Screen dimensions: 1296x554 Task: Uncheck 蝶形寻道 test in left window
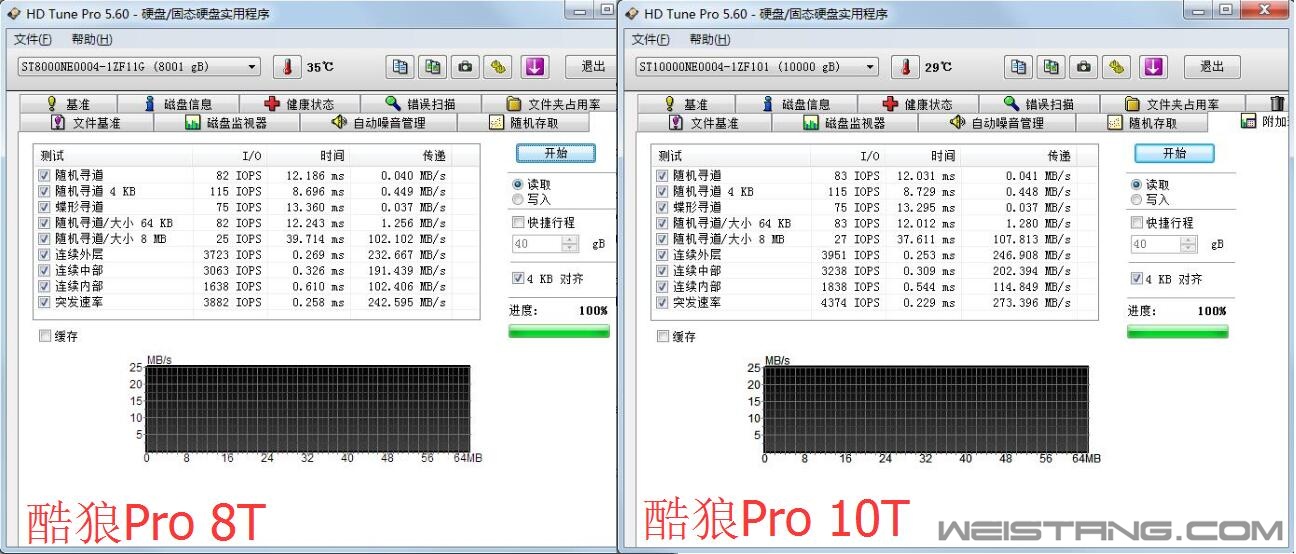pyautogui.click(x=44, y=207)
